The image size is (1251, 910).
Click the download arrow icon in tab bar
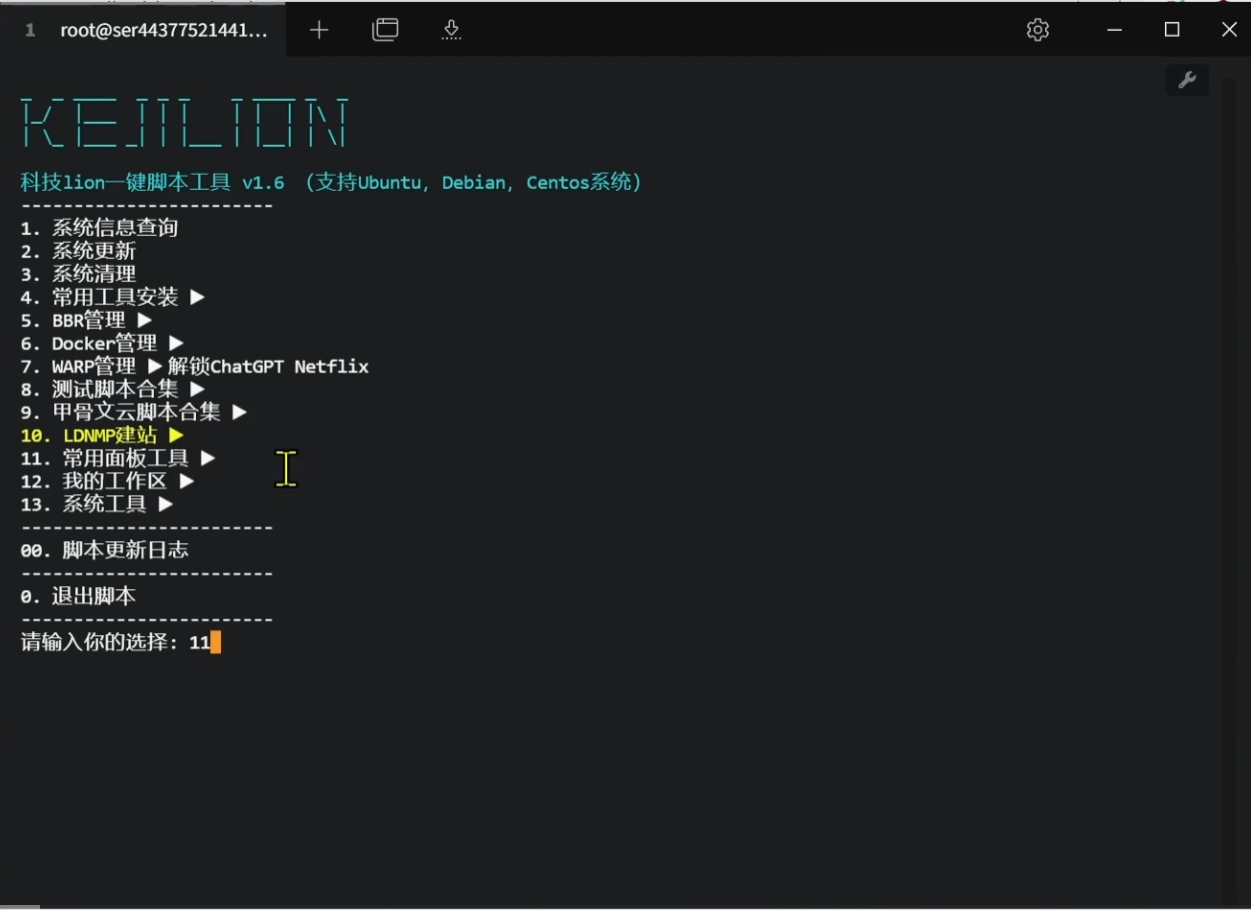click(x=451, y=30)
